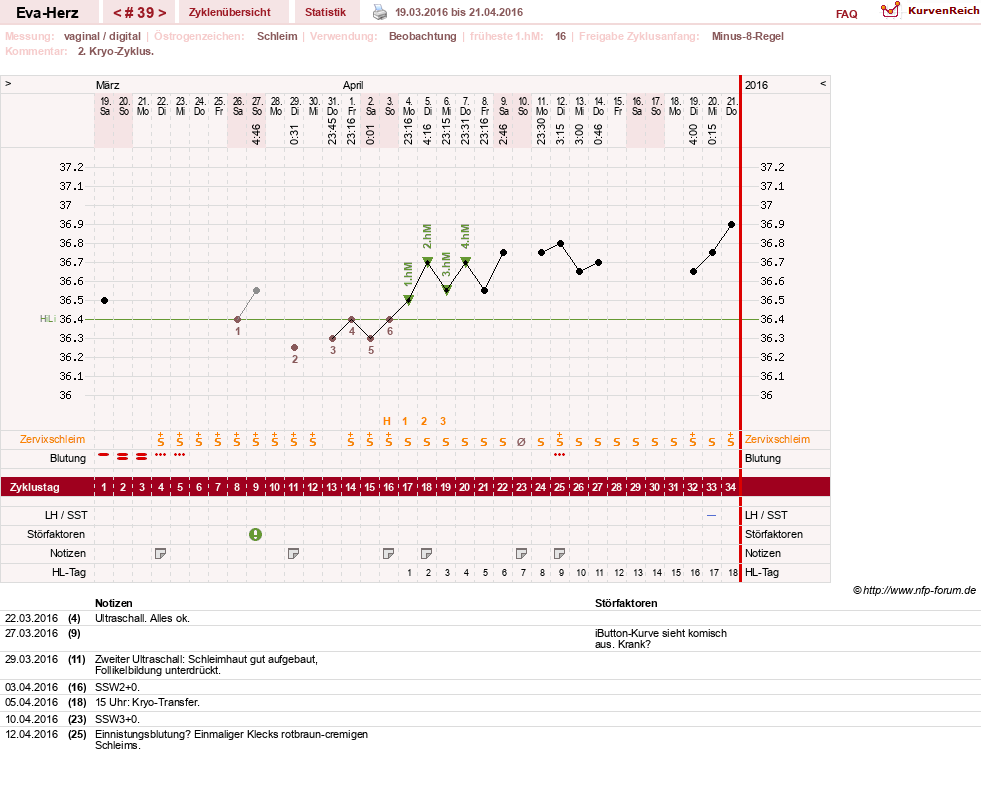The height and width of the screenshot is (804, 981).
Task: Click the note "SSW2+0."
Action: point(117,687)
